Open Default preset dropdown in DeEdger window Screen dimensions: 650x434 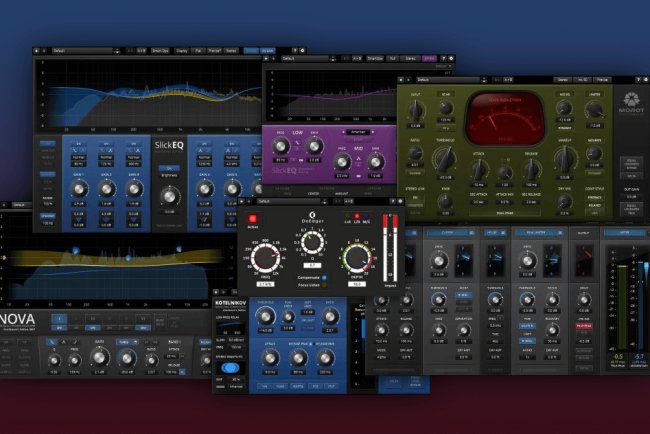(x=289, y=201)
